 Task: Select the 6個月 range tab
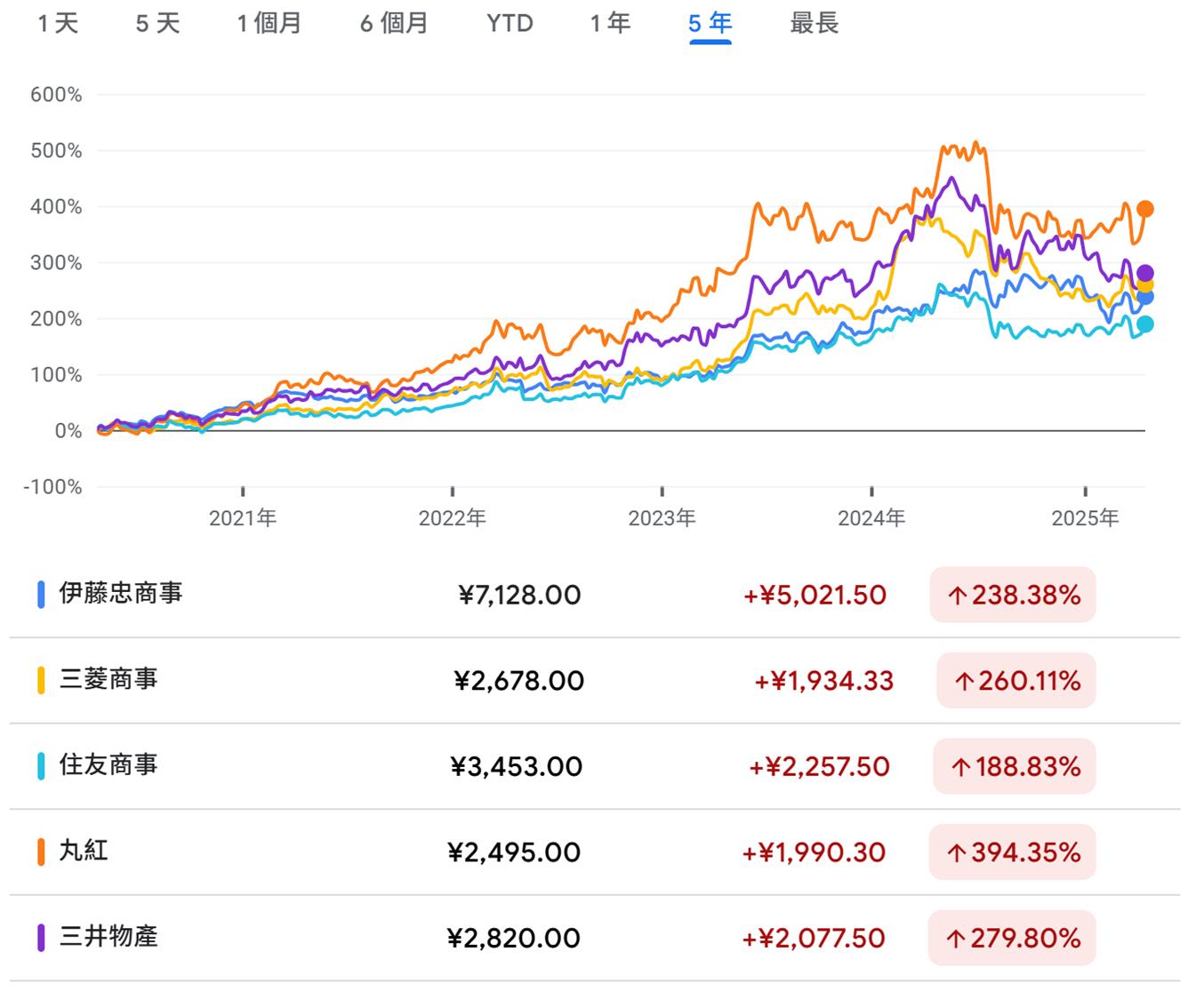coord(394,24)
